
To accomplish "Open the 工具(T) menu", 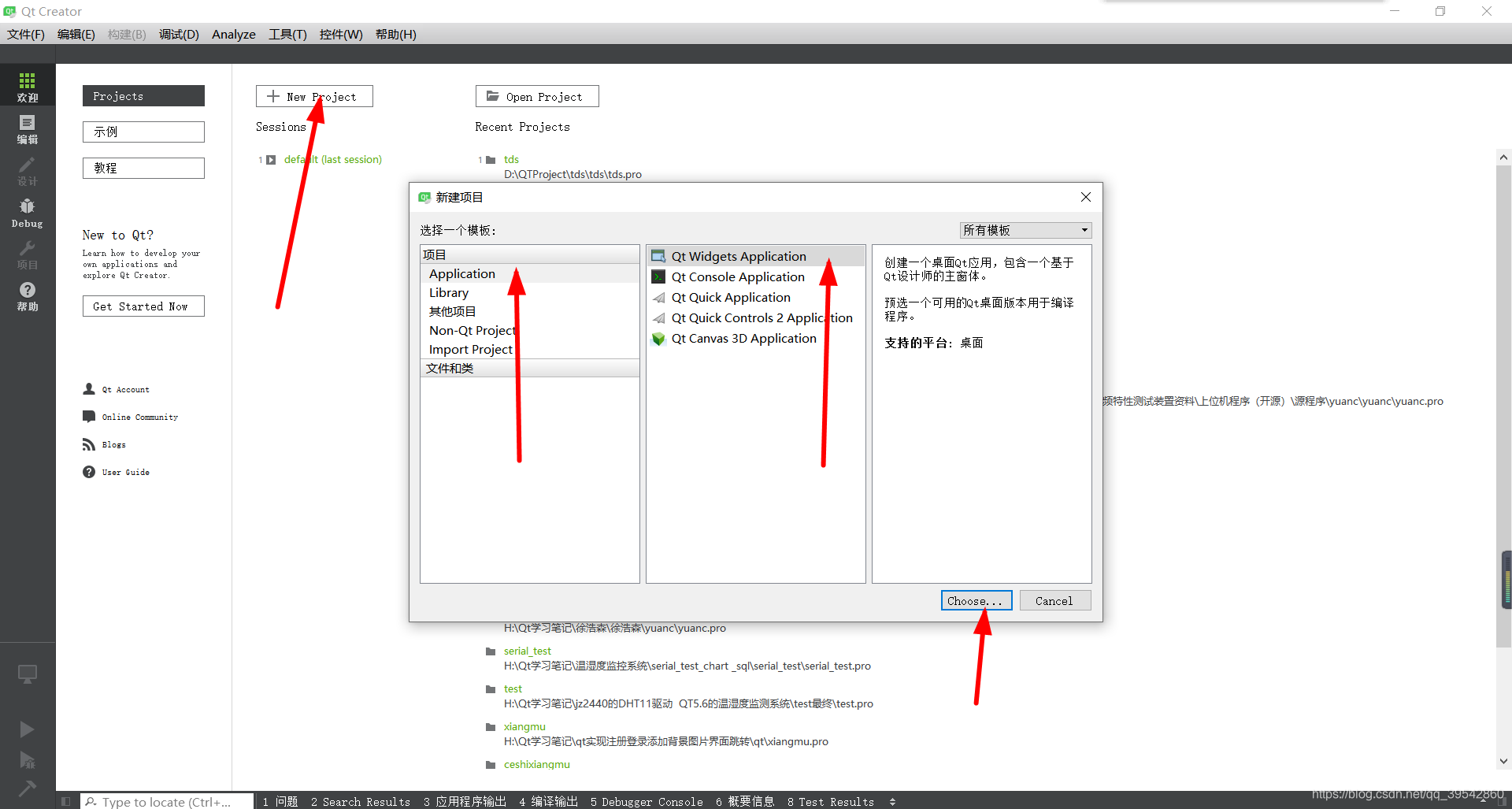I will click(287, 34).
